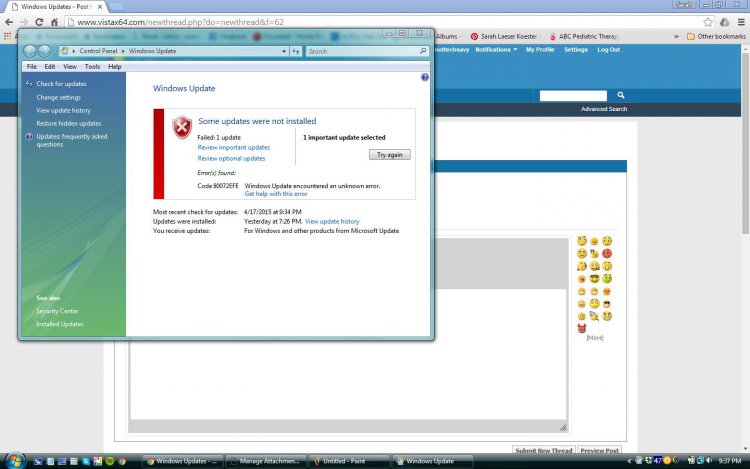The width and height of the screenshot is (750, 469).
Task: Open the View menu
Action: (70, 66)
